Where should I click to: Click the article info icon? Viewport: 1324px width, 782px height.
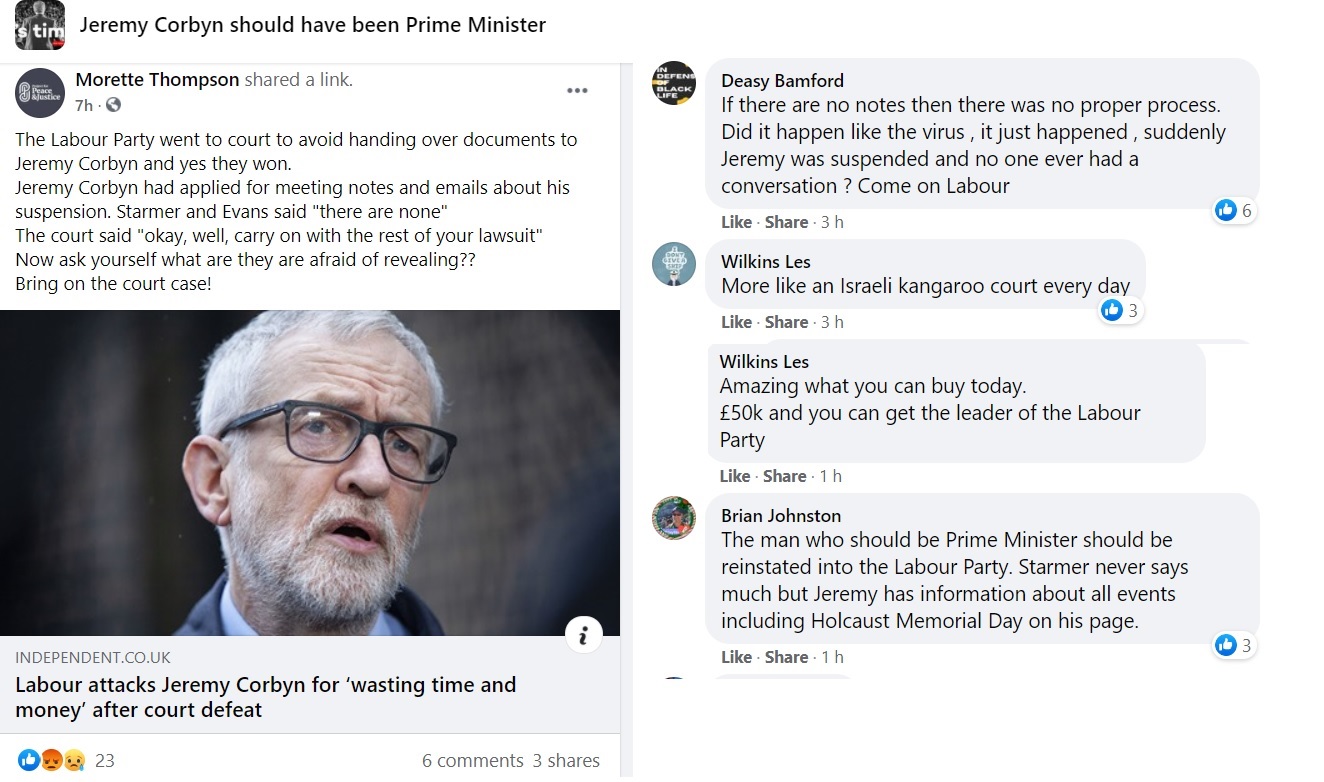(x=583, y=633)
